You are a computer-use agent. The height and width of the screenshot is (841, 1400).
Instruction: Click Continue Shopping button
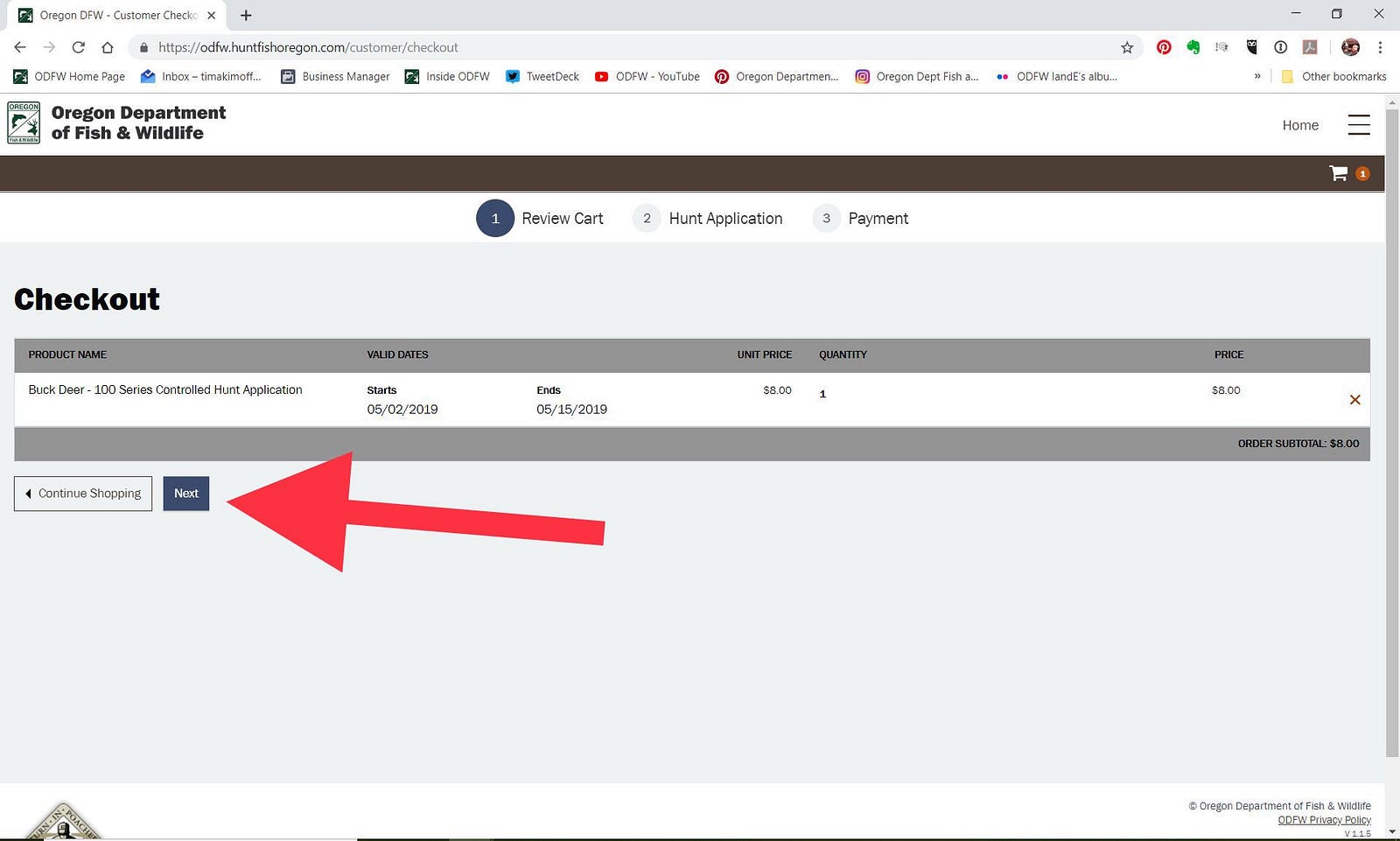pyautogui.click(x=83, y=494)
